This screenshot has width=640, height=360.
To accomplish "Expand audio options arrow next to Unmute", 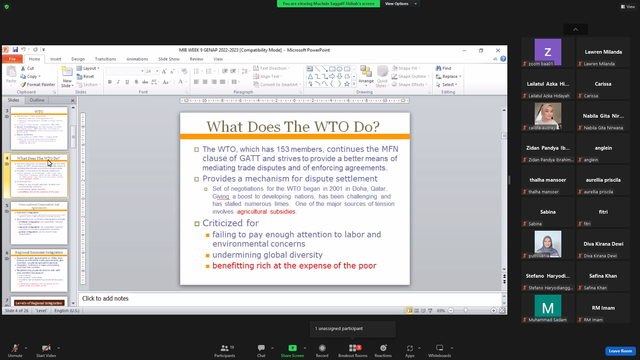I will tap(26, 348).
